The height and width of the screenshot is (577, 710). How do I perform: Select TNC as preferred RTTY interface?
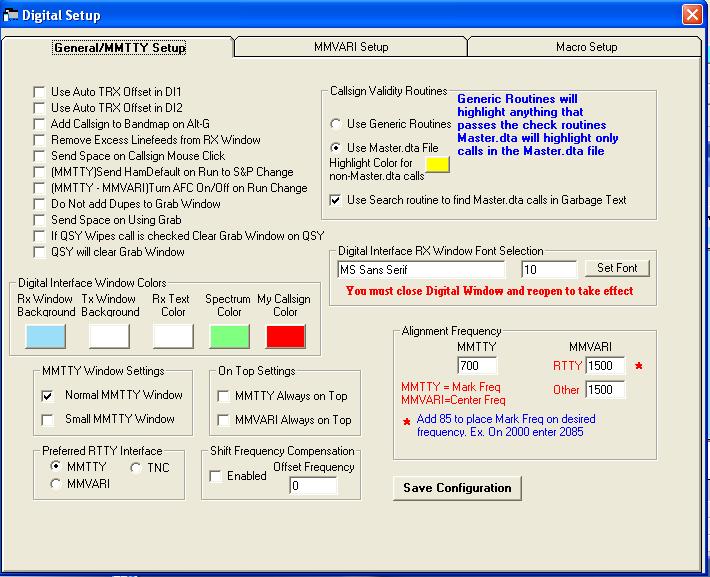(135, 468)
